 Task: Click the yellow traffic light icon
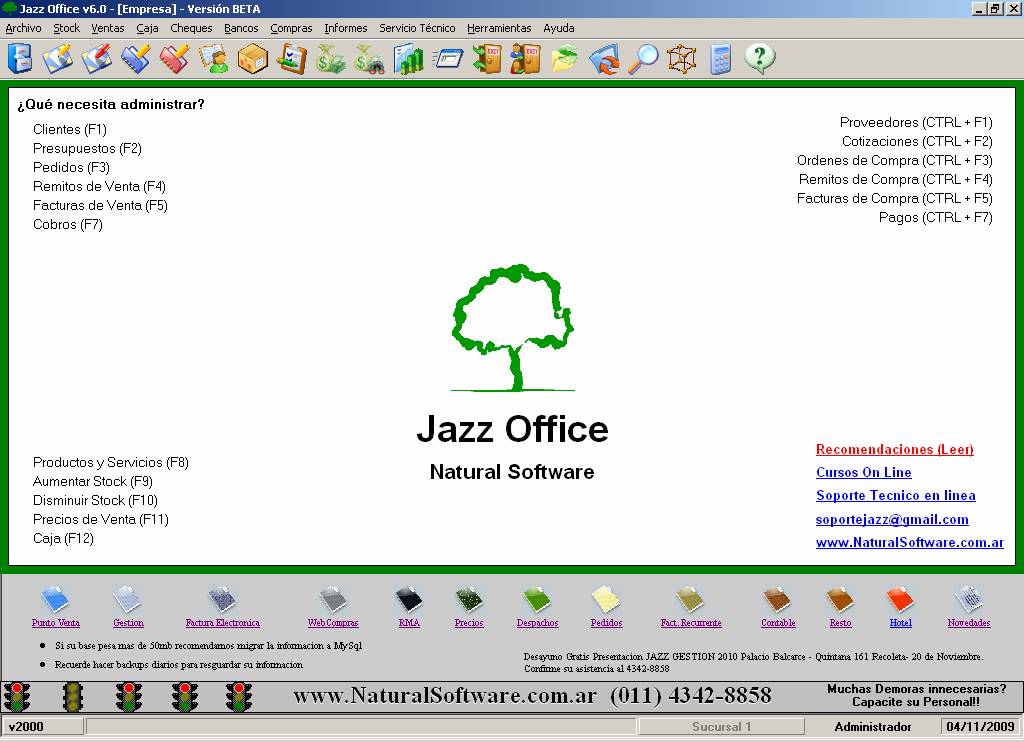(72, 696)
